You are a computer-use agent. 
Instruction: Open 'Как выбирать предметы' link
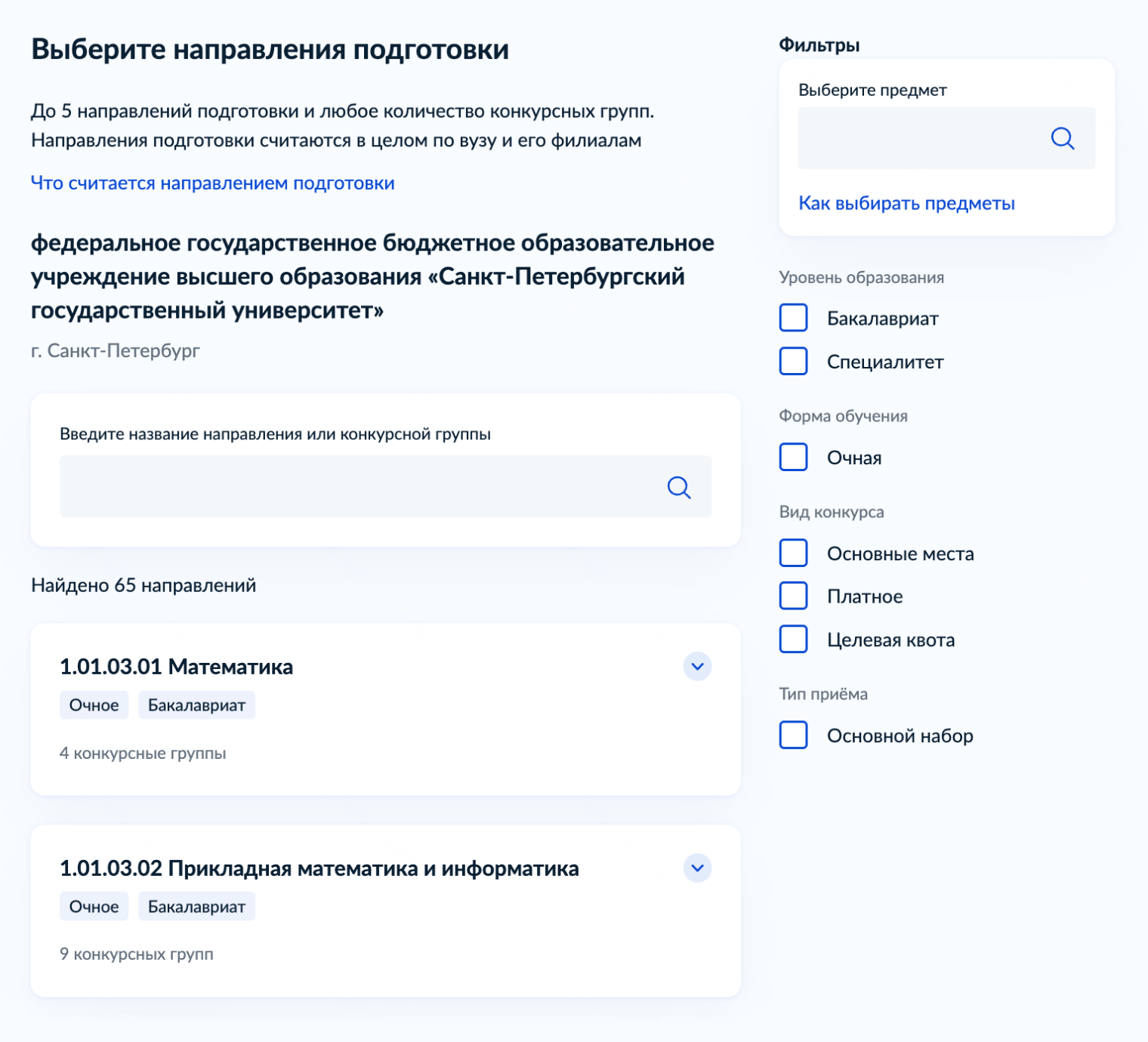[x=906, y=203]
